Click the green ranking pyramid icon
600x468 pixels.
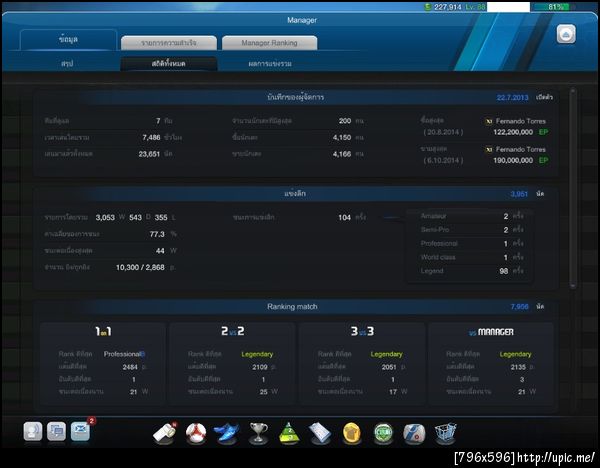point(289,433)
